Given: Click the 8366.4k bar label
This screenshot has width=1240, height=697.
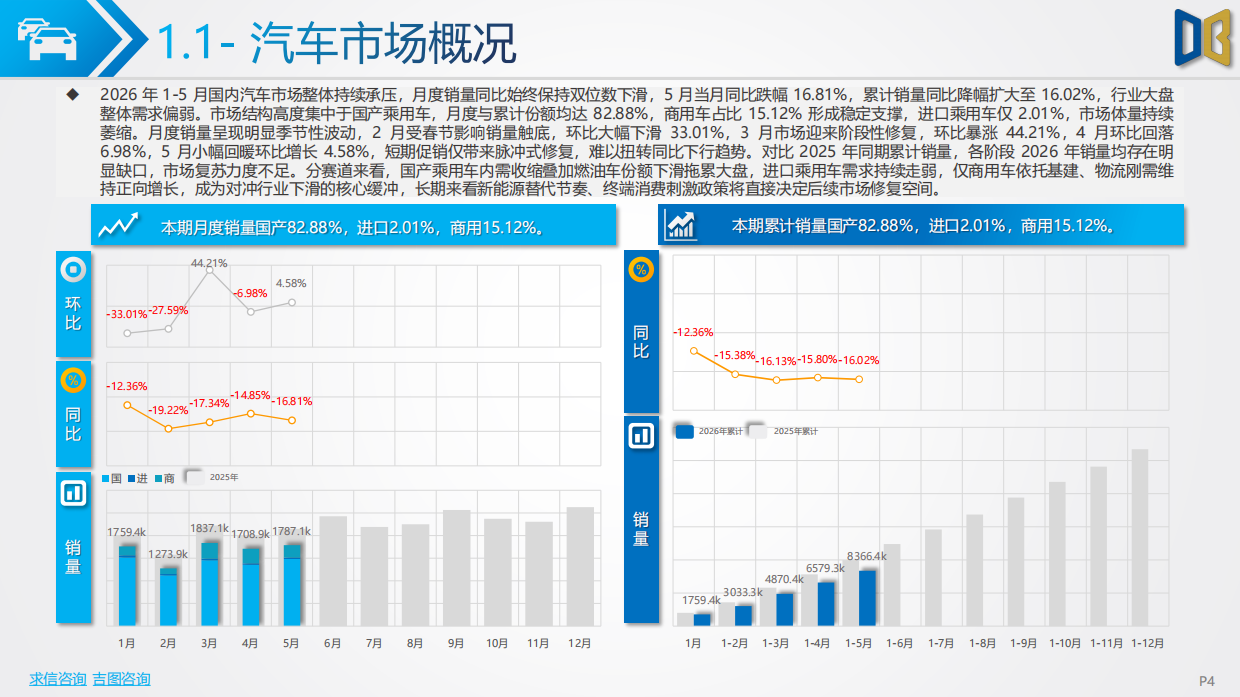Looking at the screenshot, I should pyautogui.click(x=866, y=556).
